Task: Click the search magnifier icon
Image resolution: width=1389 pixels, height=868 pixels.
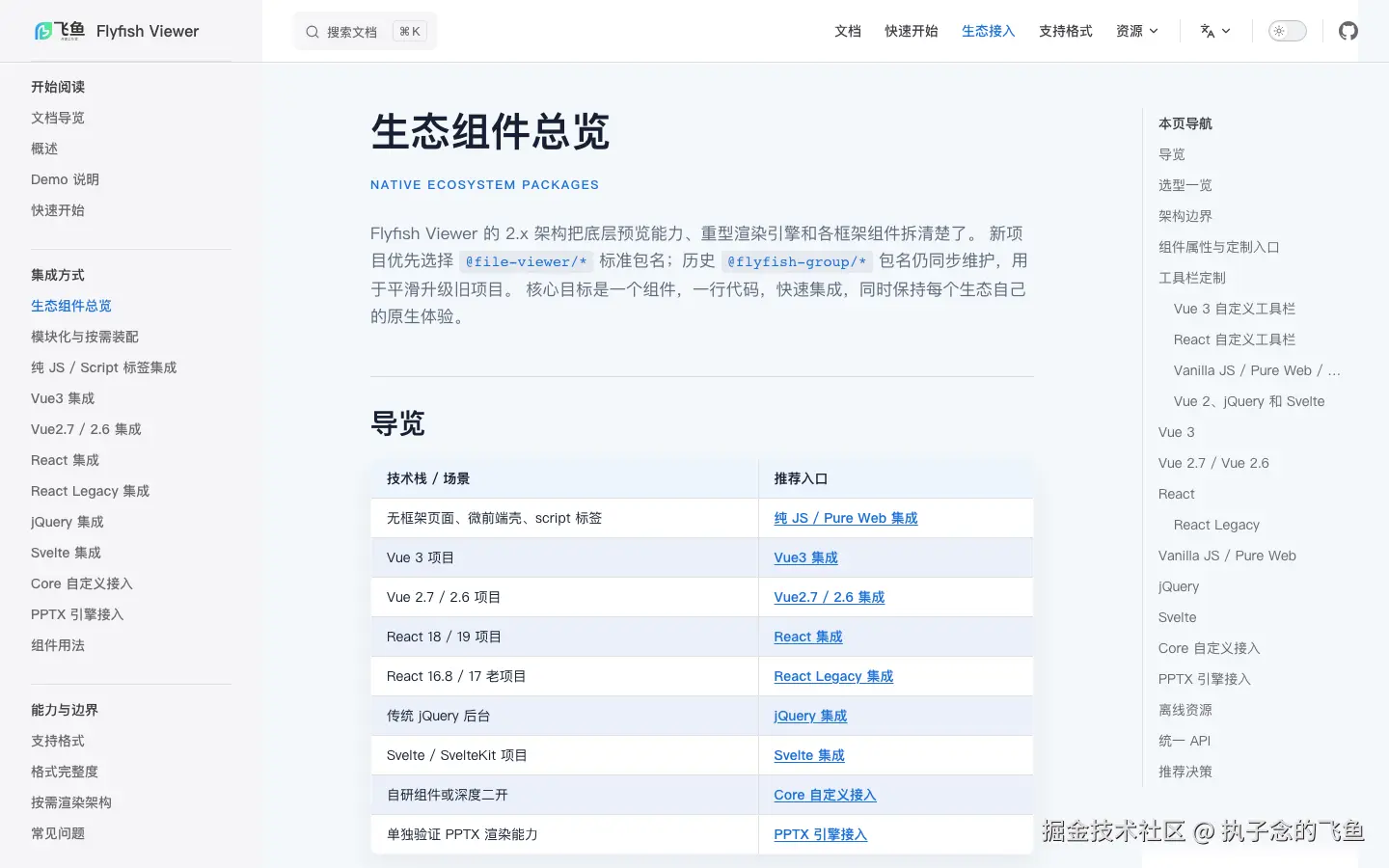Action: [x=313, y=32]
